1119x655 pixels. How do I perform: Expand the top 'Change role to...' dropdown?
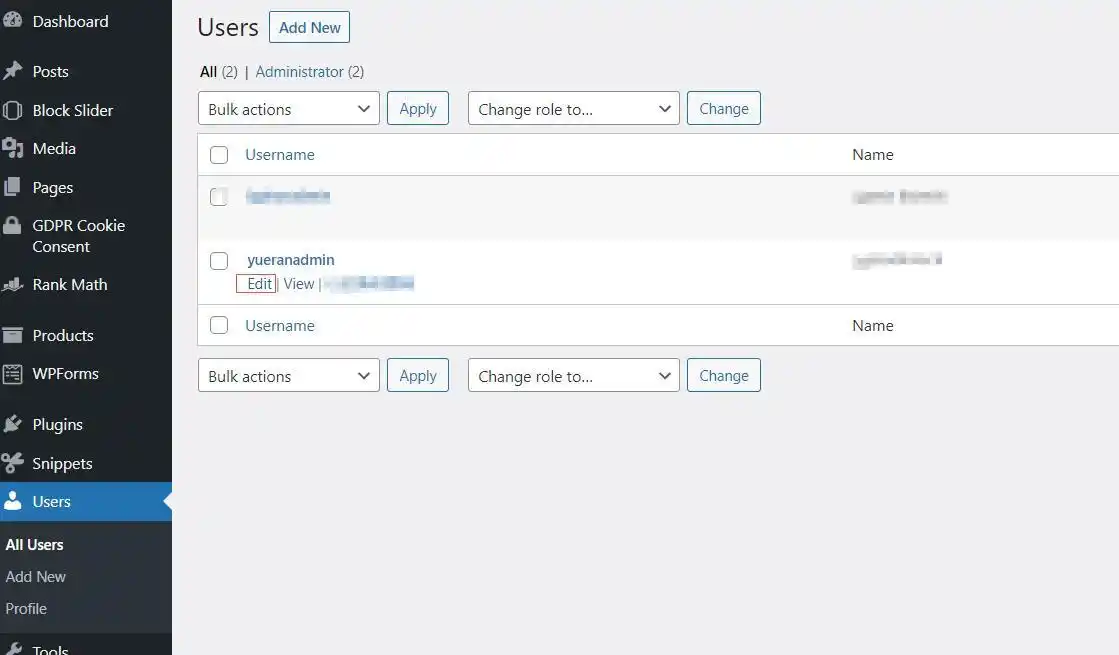click(573, 109)
